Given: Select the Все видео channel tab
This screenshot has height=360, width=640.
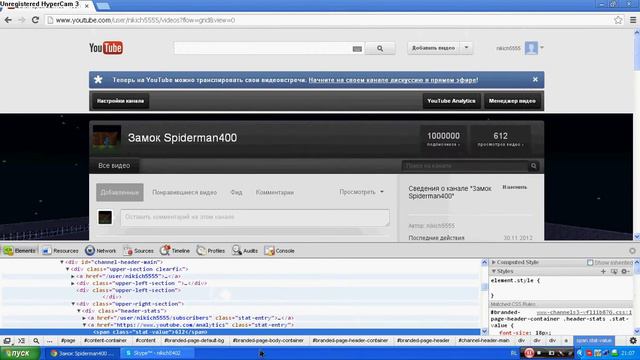Looking at the screenshot, I should pyautogui.click(x=114, y=166).
